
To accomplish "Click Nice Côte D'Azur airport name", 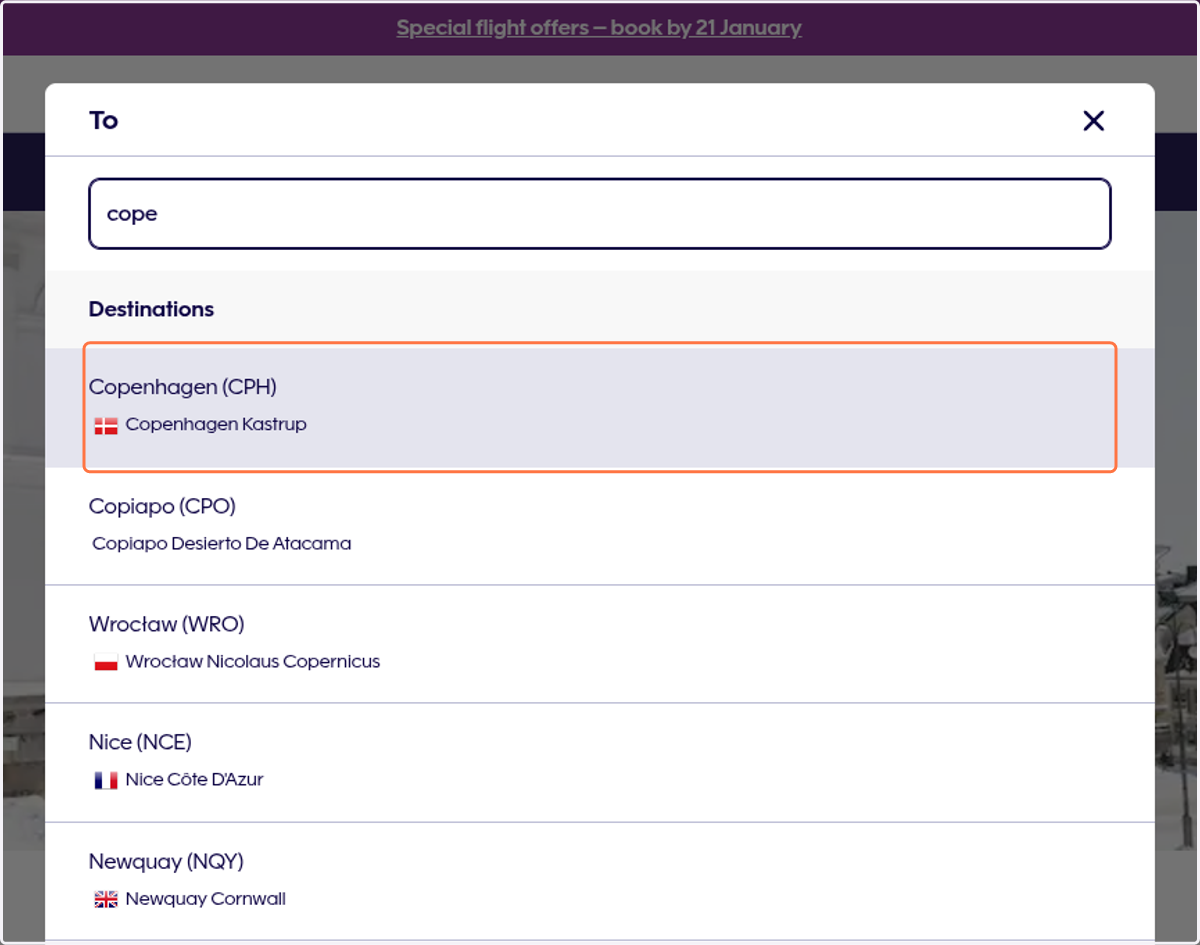I will pos(194,780).
